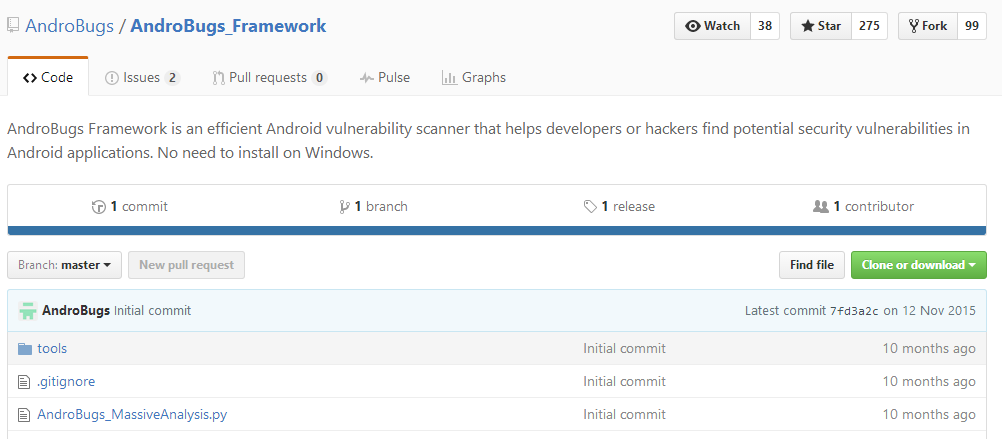The width and height of the screenshot is (1002, 439).
Task: Click the tag icon beside 1 release
Action: tap(591, 207)
